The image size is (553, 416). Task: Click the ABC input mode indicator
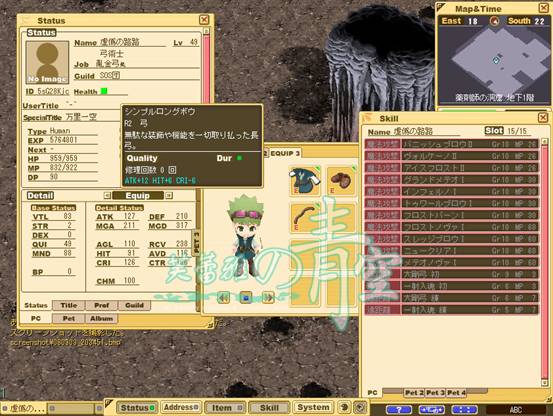(x=516, y=410)
